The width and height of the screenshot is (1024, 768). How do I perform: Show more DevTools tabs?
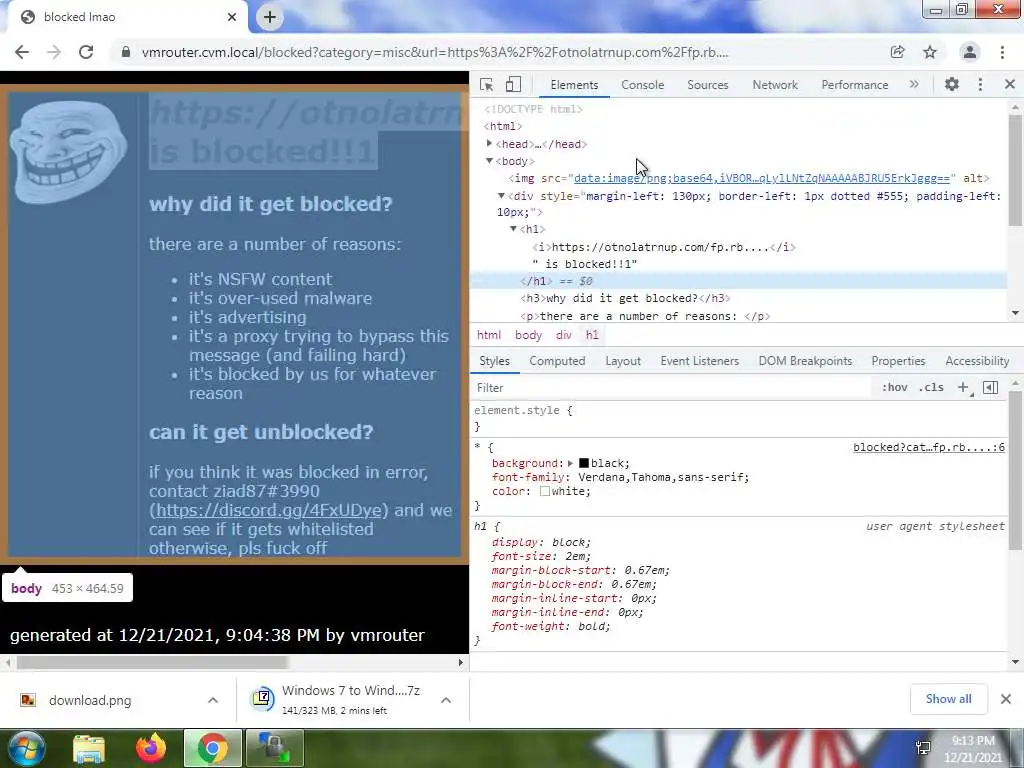(914, 84)
